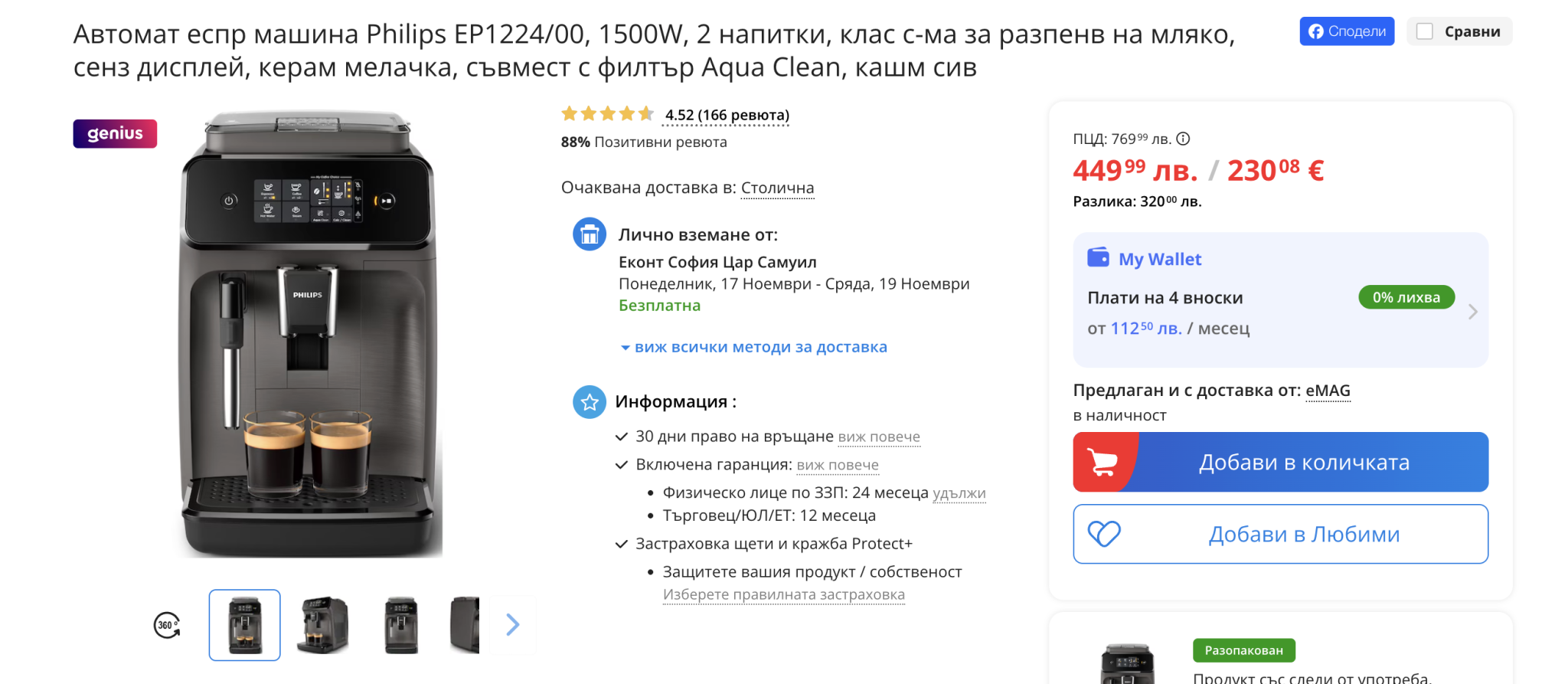Viewport: 1568px width, 684px height.
Task: Click the personal pickup store icon
Action: tap(590, 234)
